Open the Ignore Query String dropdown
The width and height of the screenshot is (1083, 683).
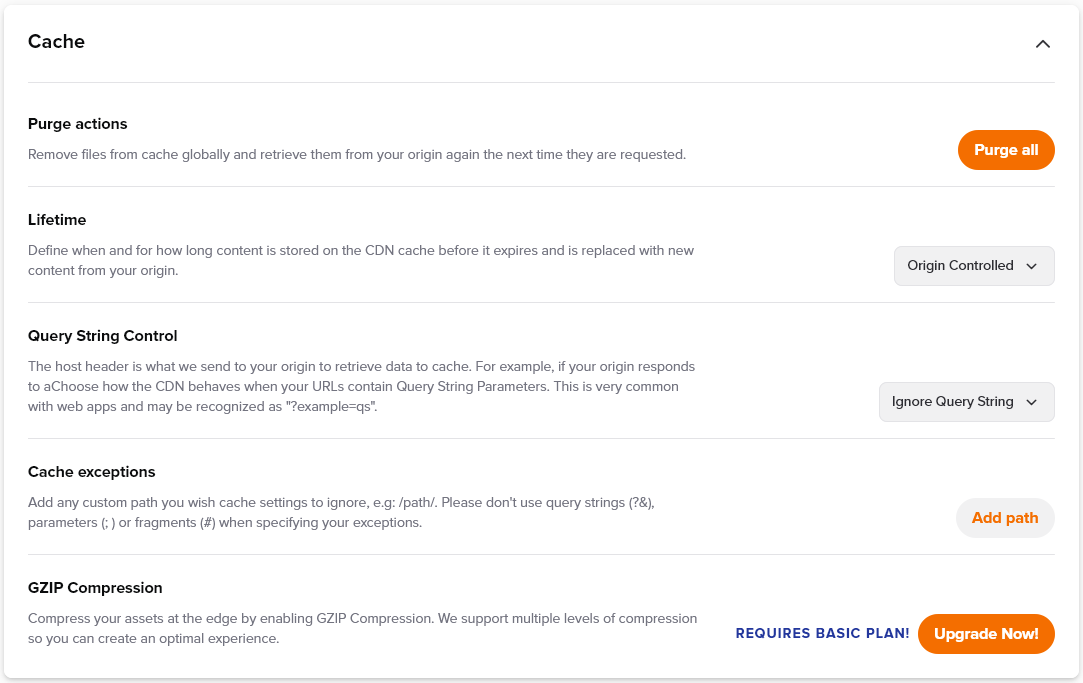(966, 402)
